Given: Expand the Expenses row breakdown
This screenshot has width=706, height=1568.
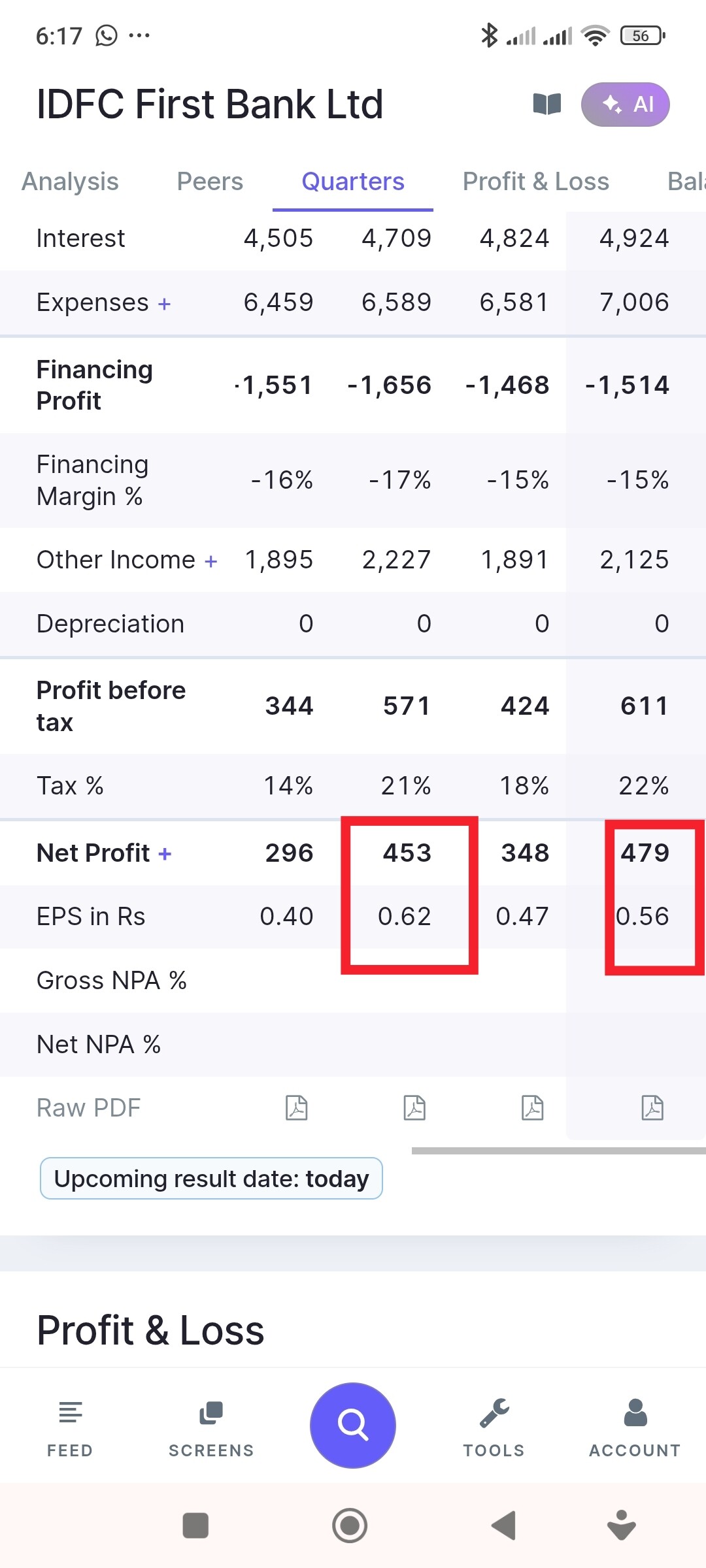Looking at the screenshot, I should point(165,304).
